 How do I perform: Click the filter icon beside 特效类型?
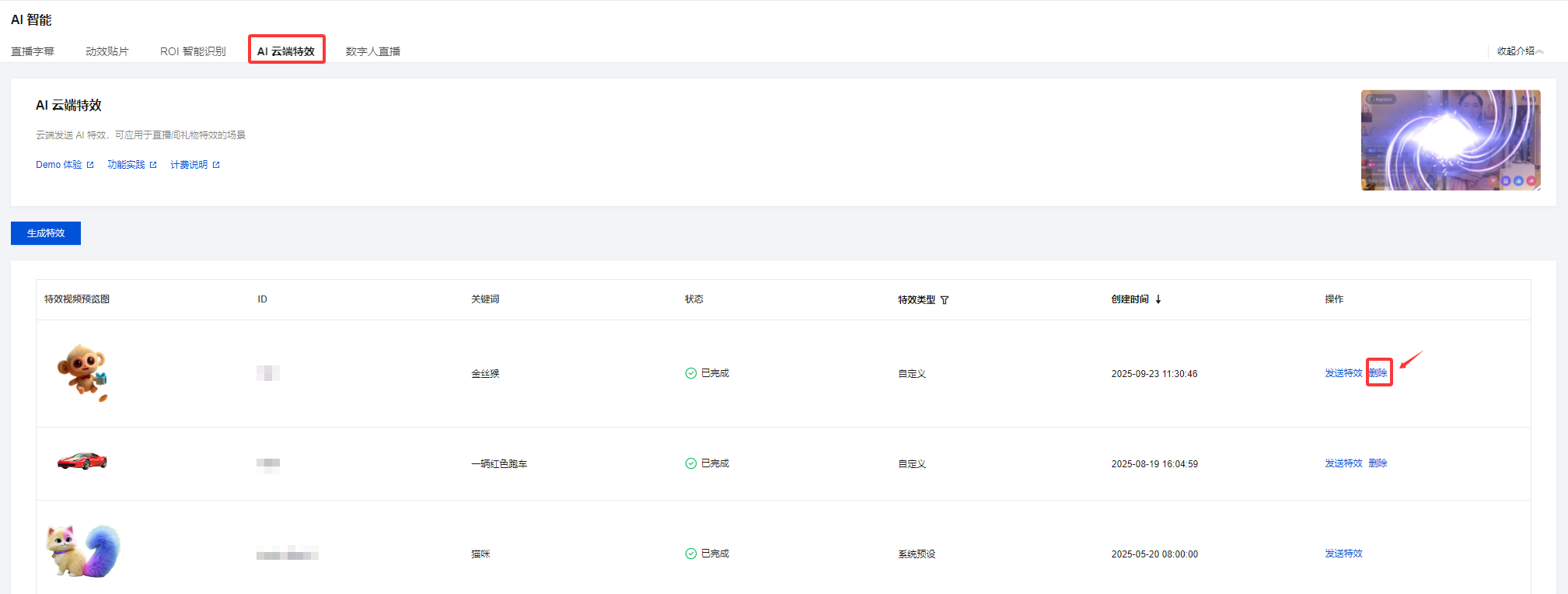[945, 300]
